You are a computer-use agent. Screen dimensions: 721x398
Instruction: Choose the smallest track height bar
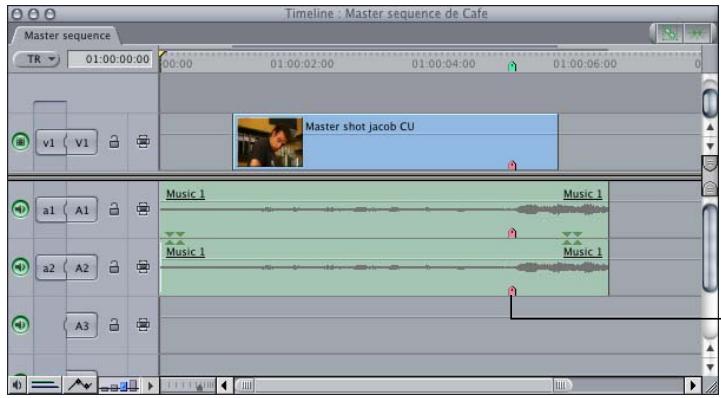tap(104, 389)
